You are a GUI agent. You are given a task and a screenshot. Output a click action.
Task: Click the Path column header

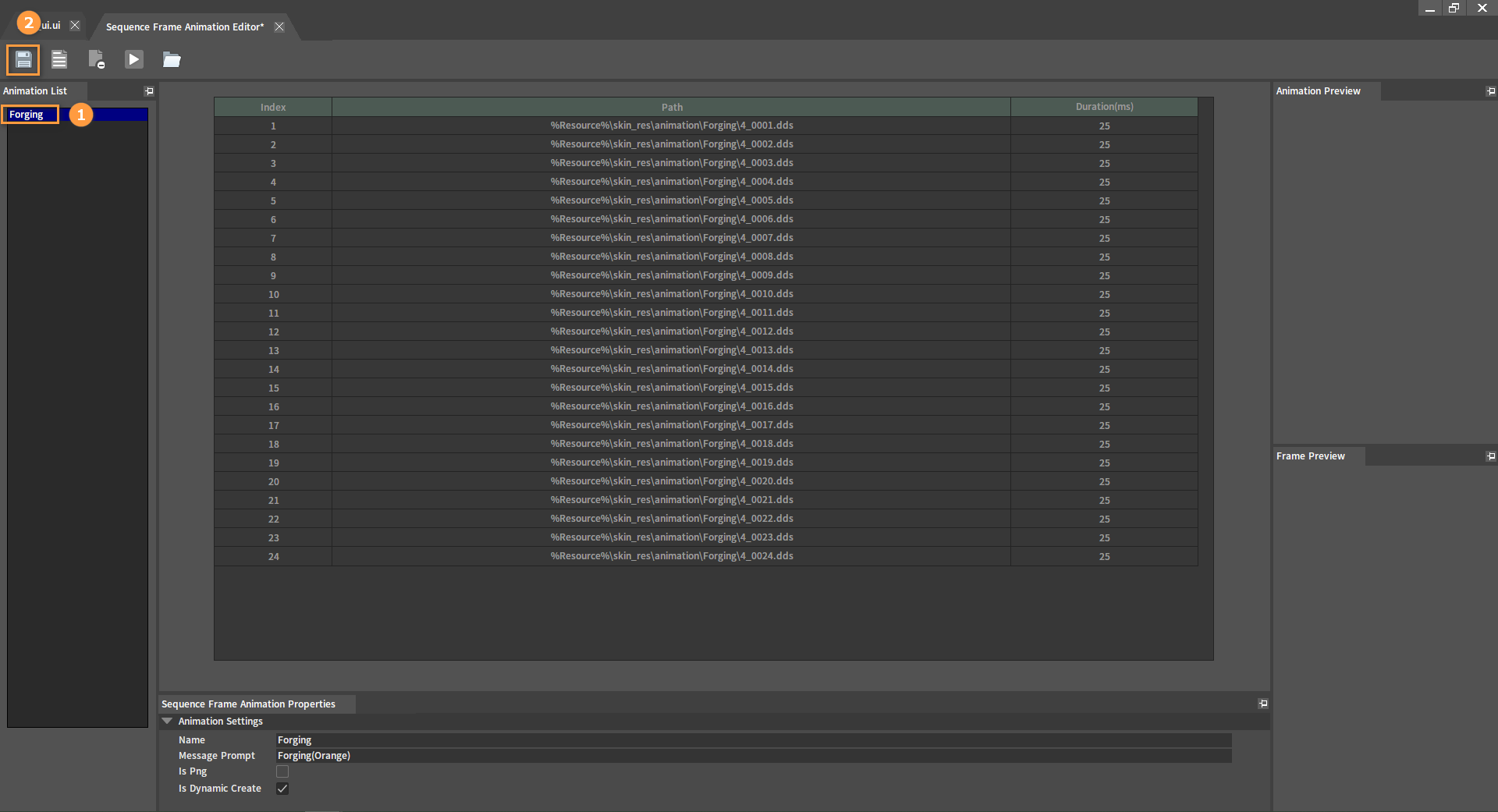pyautogui.click(x=672, y=107)
